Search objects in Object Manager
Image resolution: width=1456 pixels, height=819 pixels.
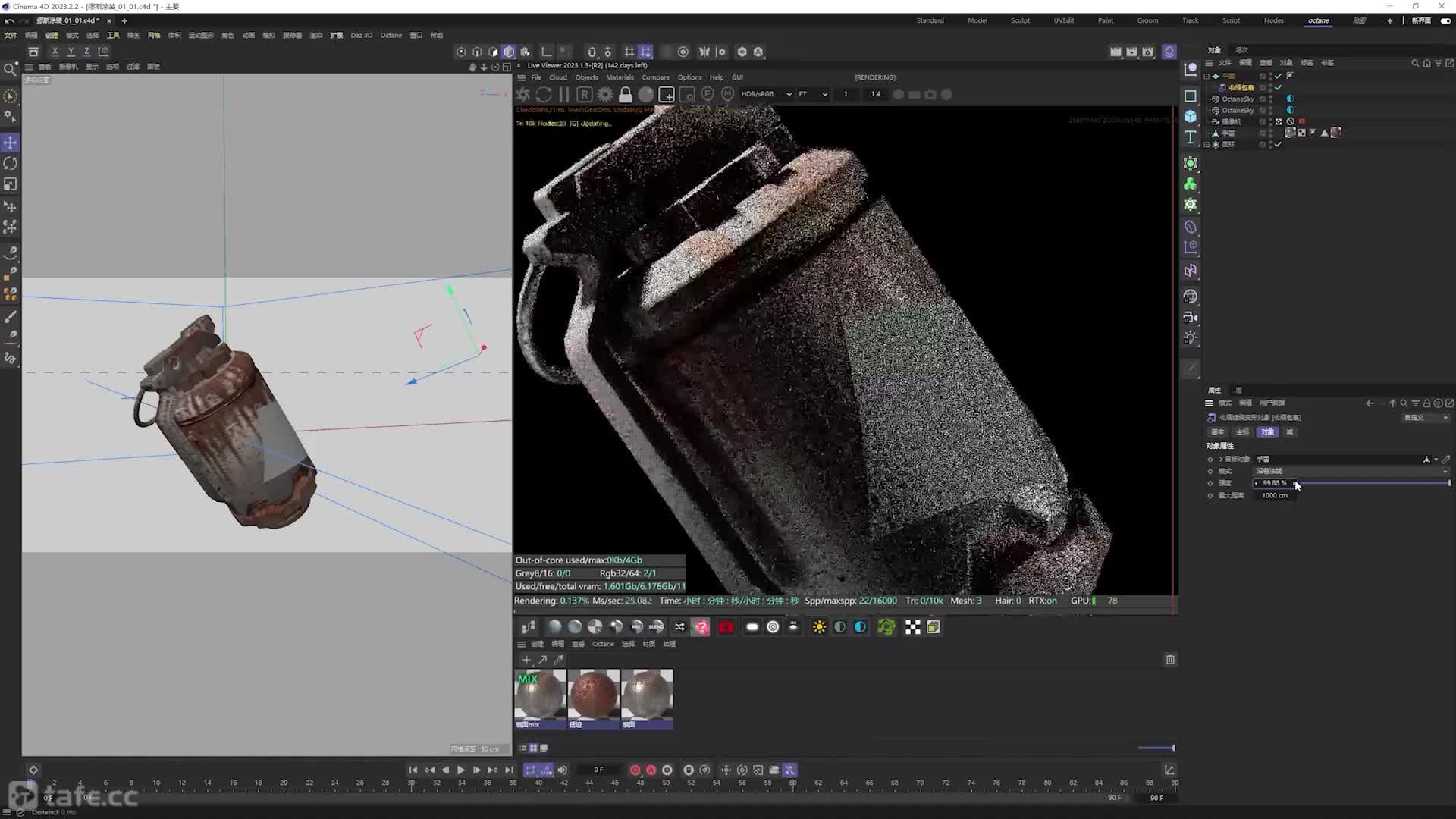tap(1415, 63)
